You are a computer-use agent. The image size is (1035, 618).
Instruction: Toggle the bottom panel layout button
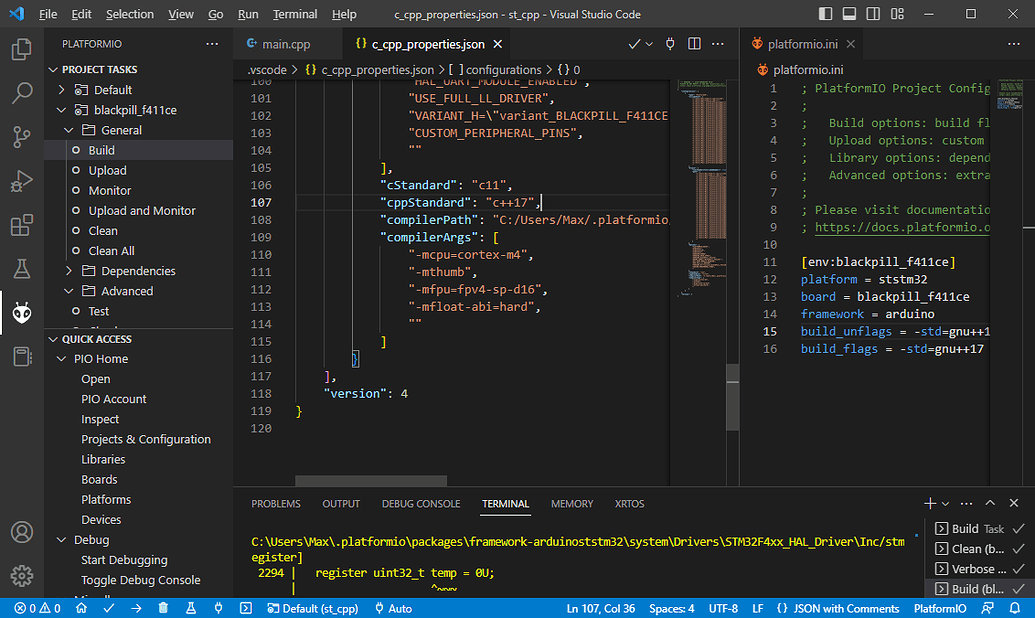click(850, 14)
